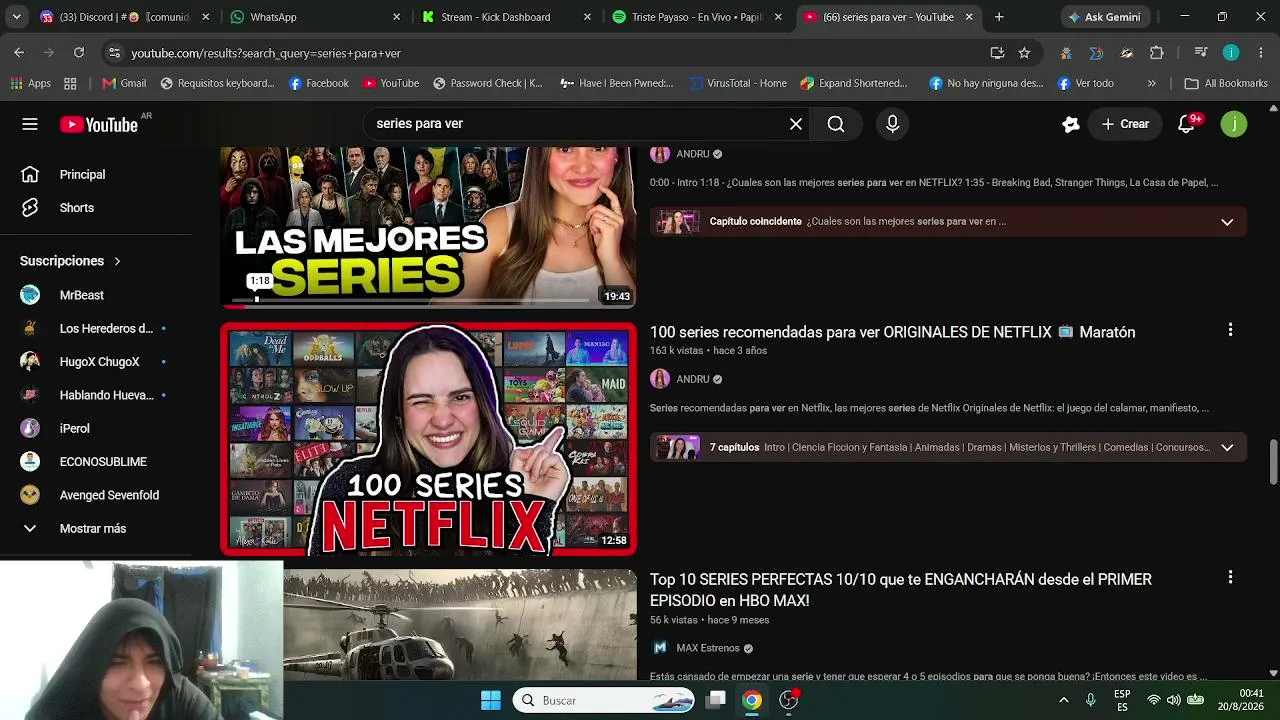This screenshot has height=720, width=1280.
Task: Reload the current page
Action: [x=79, y=53]
